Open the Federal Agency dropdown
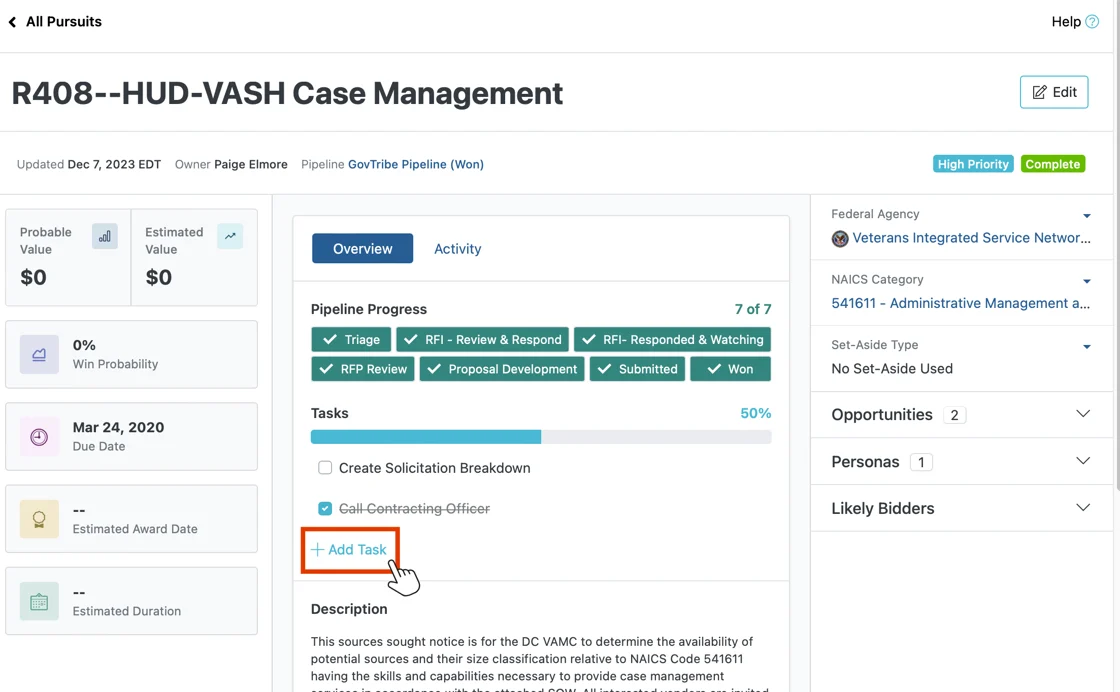 [x=1087, y=214]
